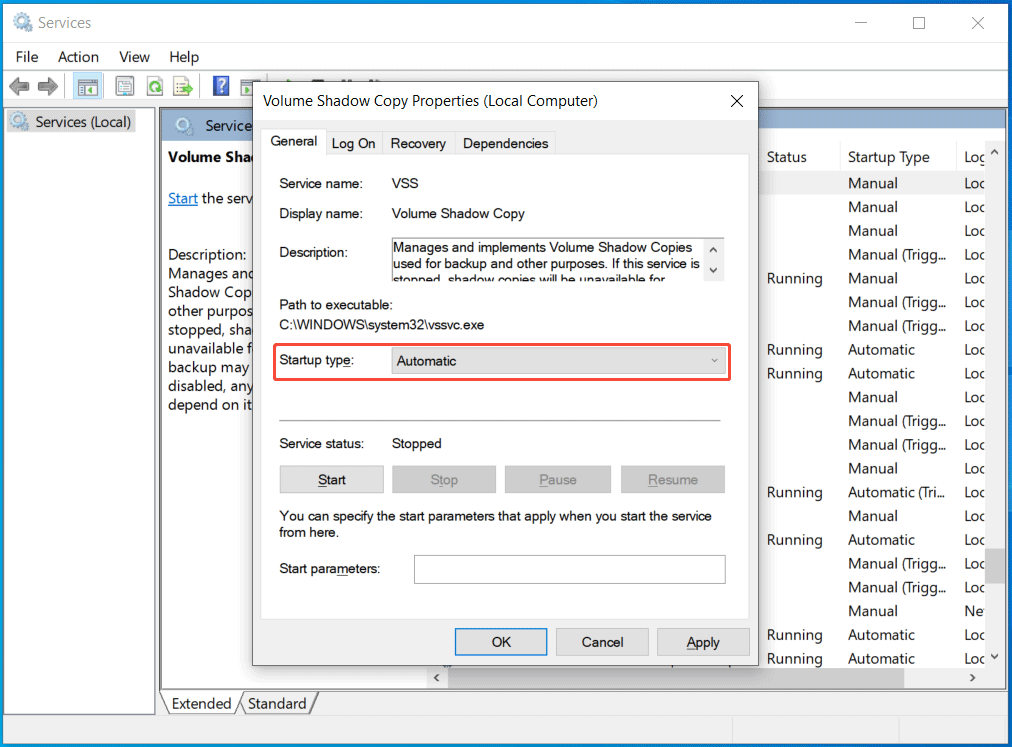The image size is (1012, 747).
Task: Click the horizontal scrollbar left arrow
Action: (x=436, y=677)
